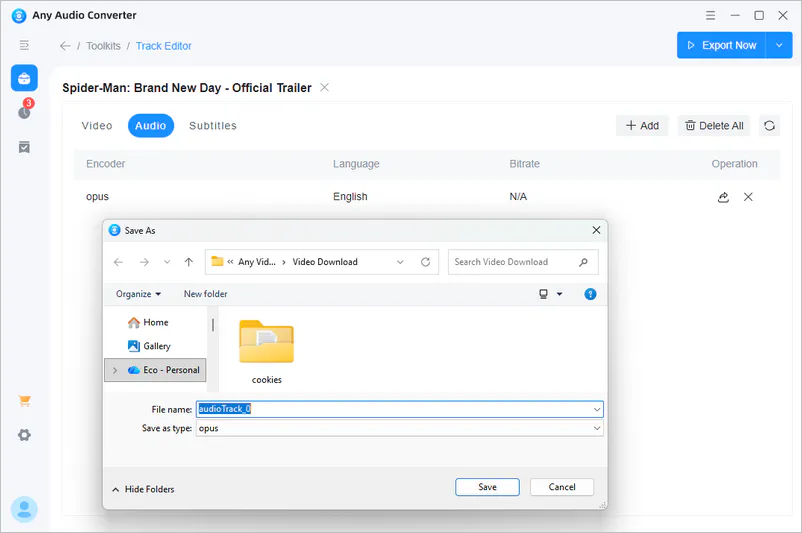Click the Any Vid... path segment
The height and width of the screenshot is (533, 802).
tap(257, 262)
